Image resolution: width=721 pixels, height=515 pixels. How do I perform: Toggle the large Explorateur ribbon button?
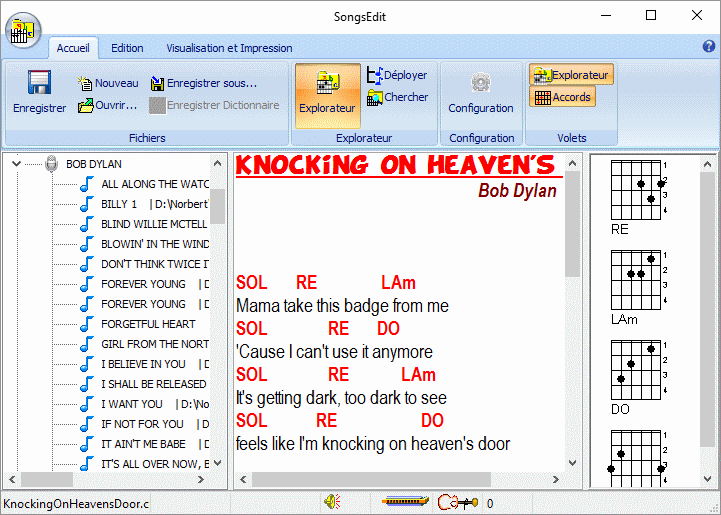point(327,95)
